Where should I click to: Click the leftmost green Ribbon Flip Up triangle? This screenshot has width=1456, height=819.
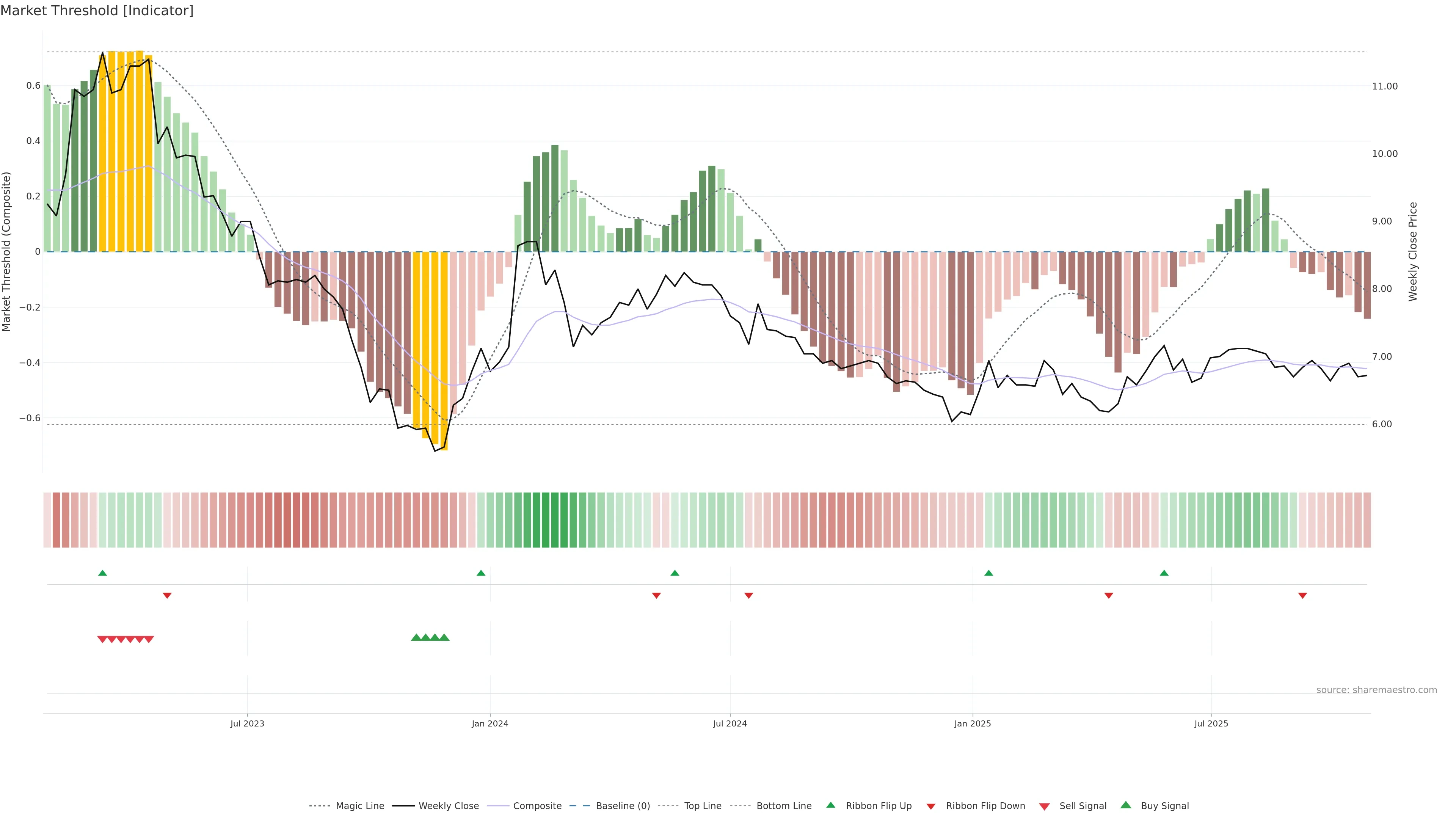pos(102,573)
